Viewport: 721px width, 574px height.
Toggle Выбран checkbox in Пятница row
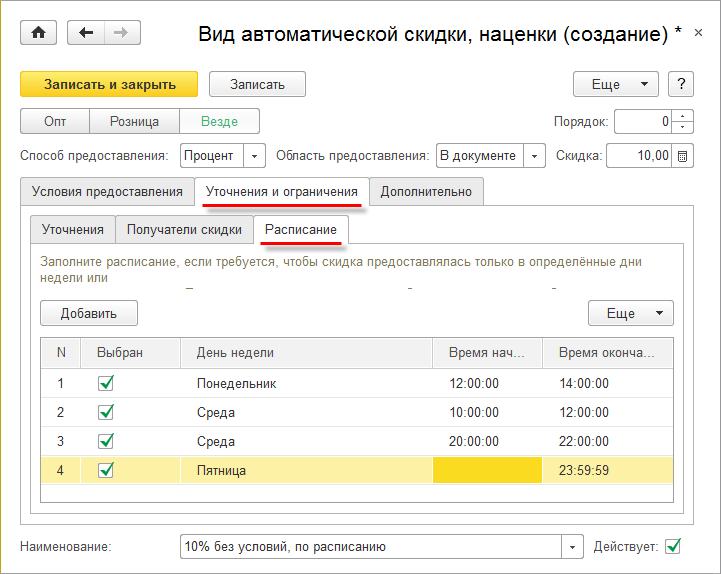pos(107,470)
